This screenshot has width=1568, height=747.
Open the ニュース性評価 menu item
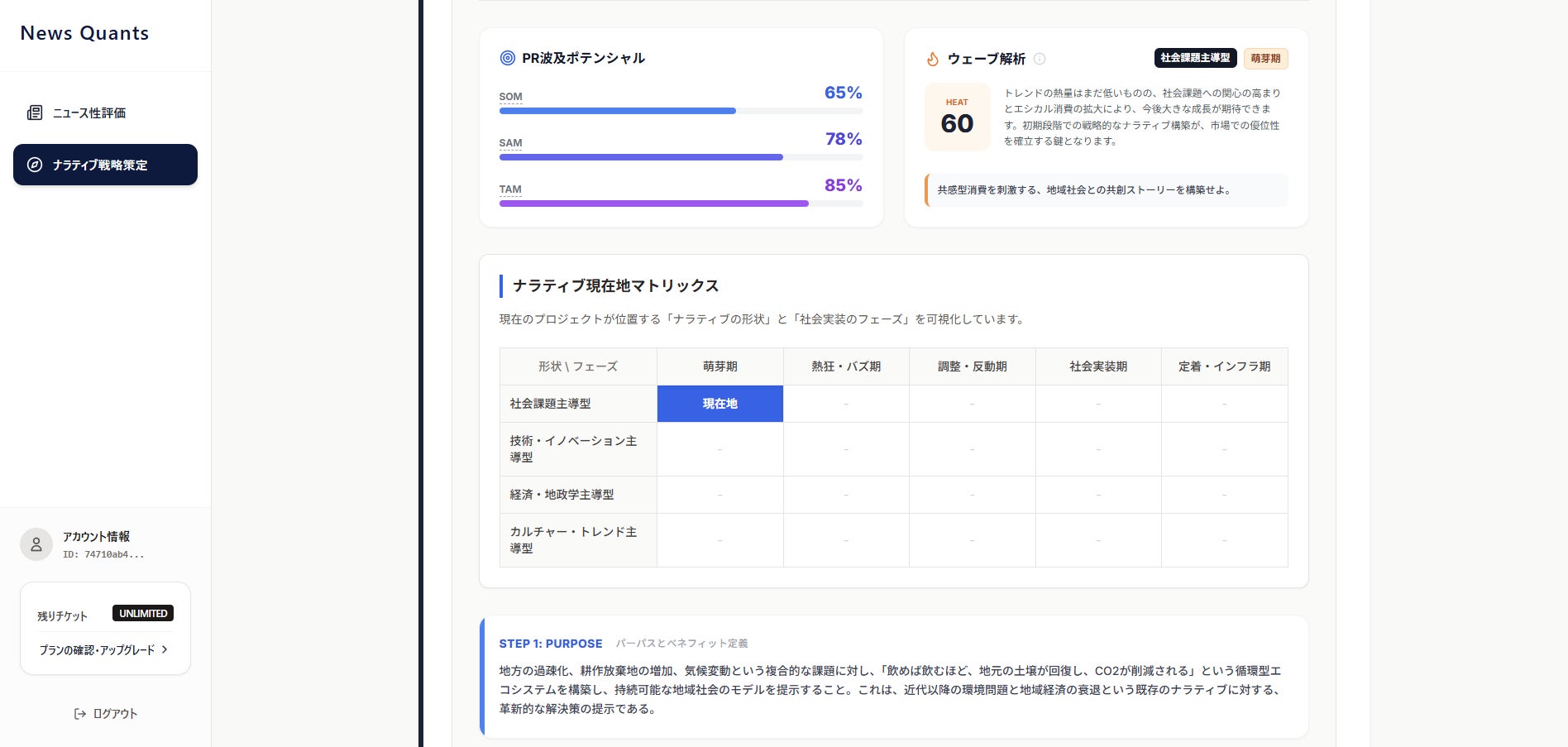pos(105,113)
